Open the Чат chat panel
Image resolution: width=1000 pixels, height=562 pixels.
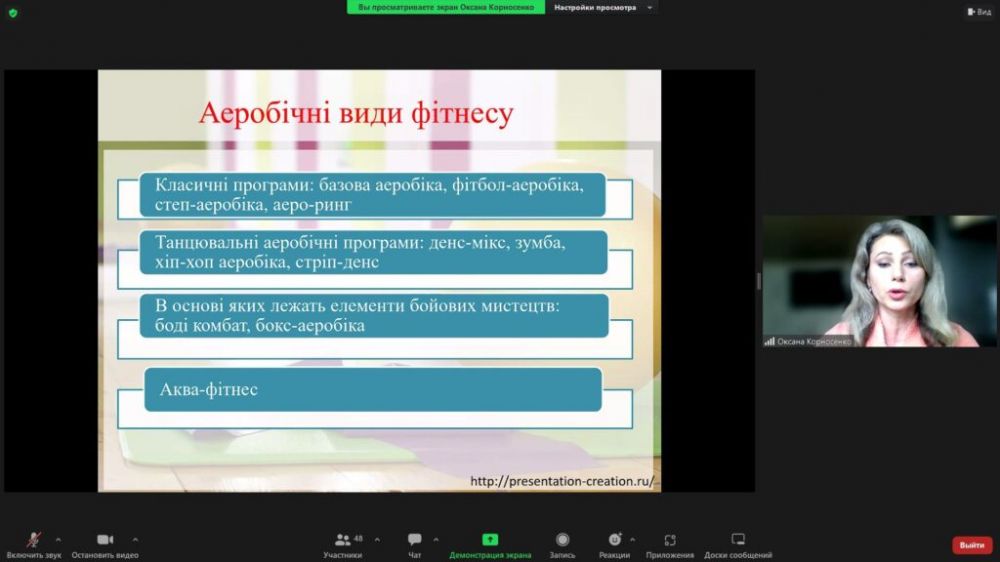point(414,540)
